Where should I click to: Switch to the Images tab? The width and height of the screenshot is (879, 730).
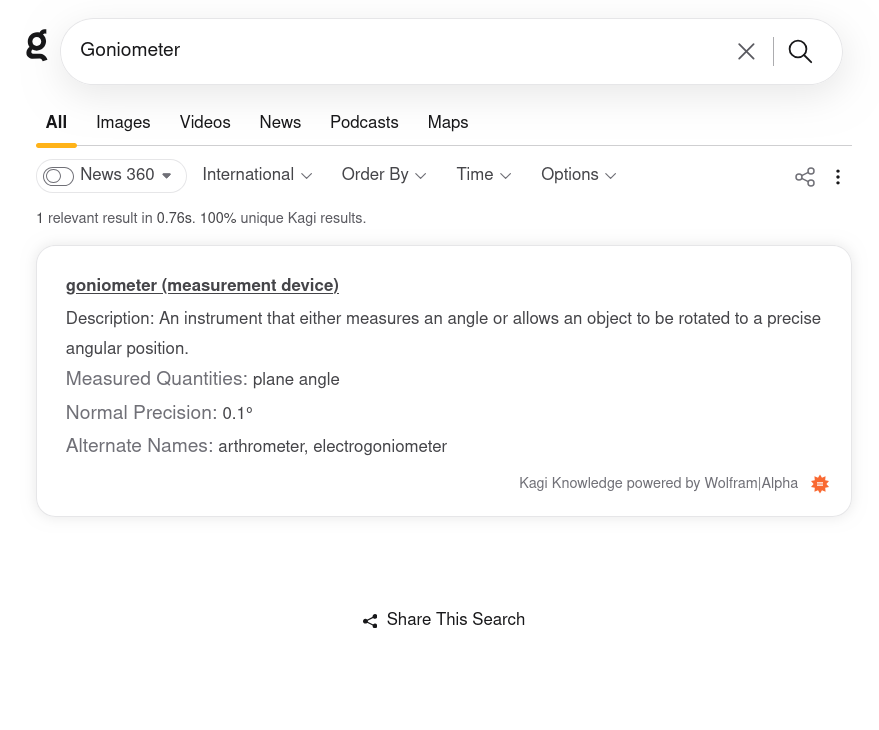[x=123, y=122]
